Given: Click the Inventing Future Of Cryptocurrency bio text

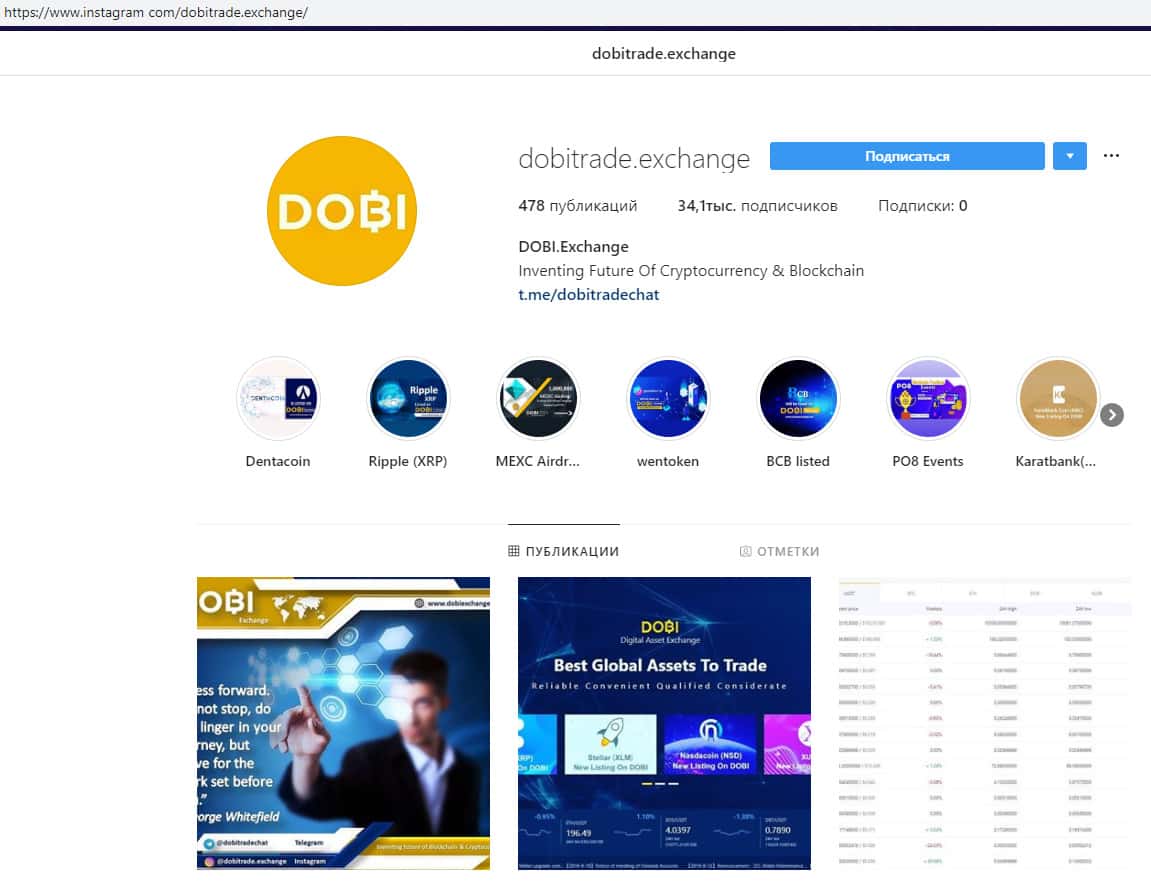Looking at the screenshot, I should [x=691, y=270].
